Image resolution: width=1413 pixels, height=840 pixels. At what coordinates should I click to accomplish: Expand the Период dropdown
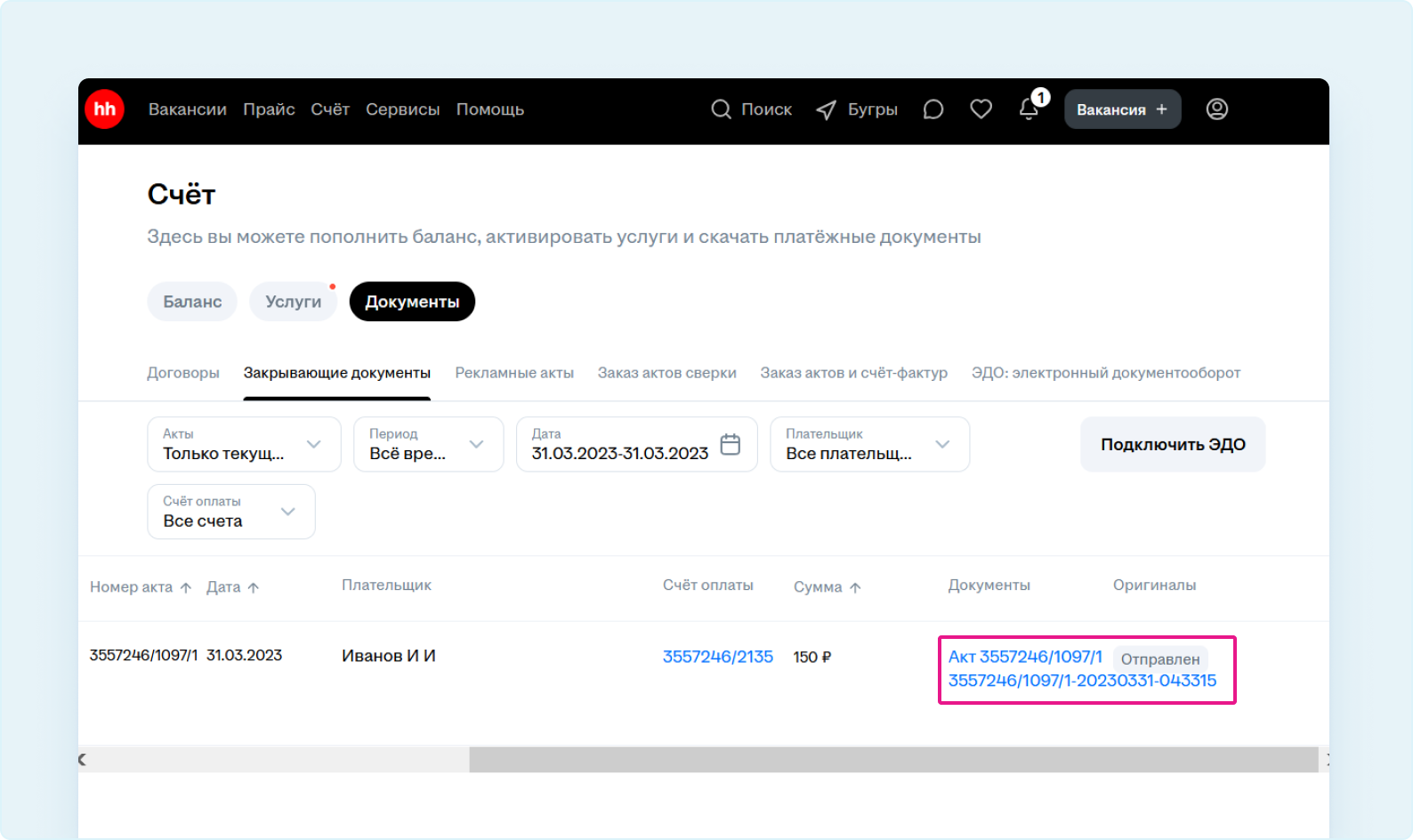point(428,444)
